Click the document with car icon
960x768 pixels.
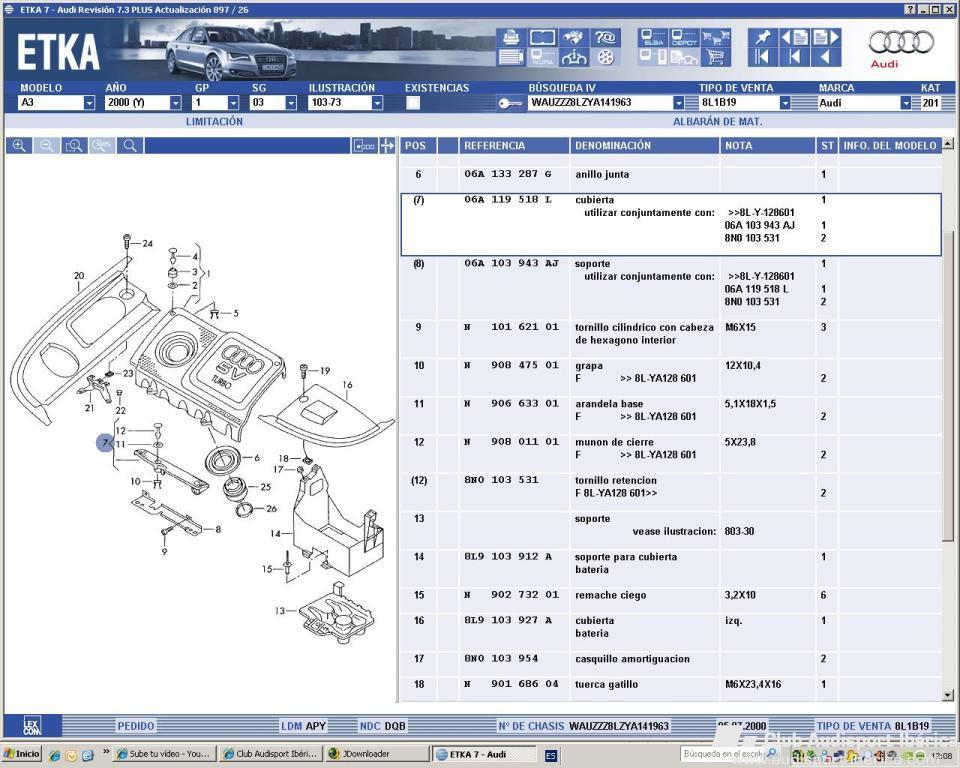click(x=684, y=57)
